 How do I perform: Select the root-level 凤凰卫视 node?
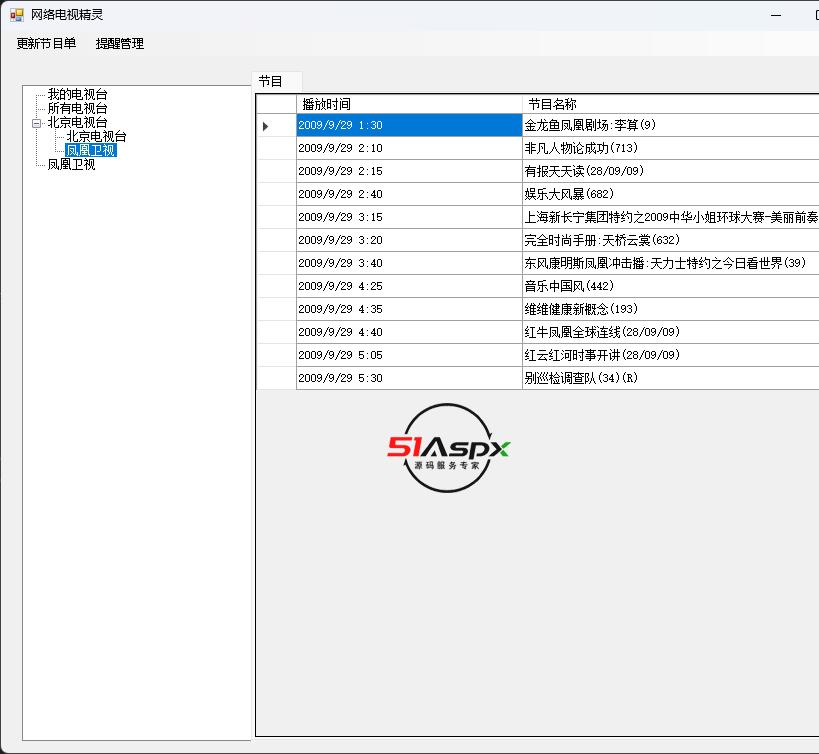tap(72, 164)
